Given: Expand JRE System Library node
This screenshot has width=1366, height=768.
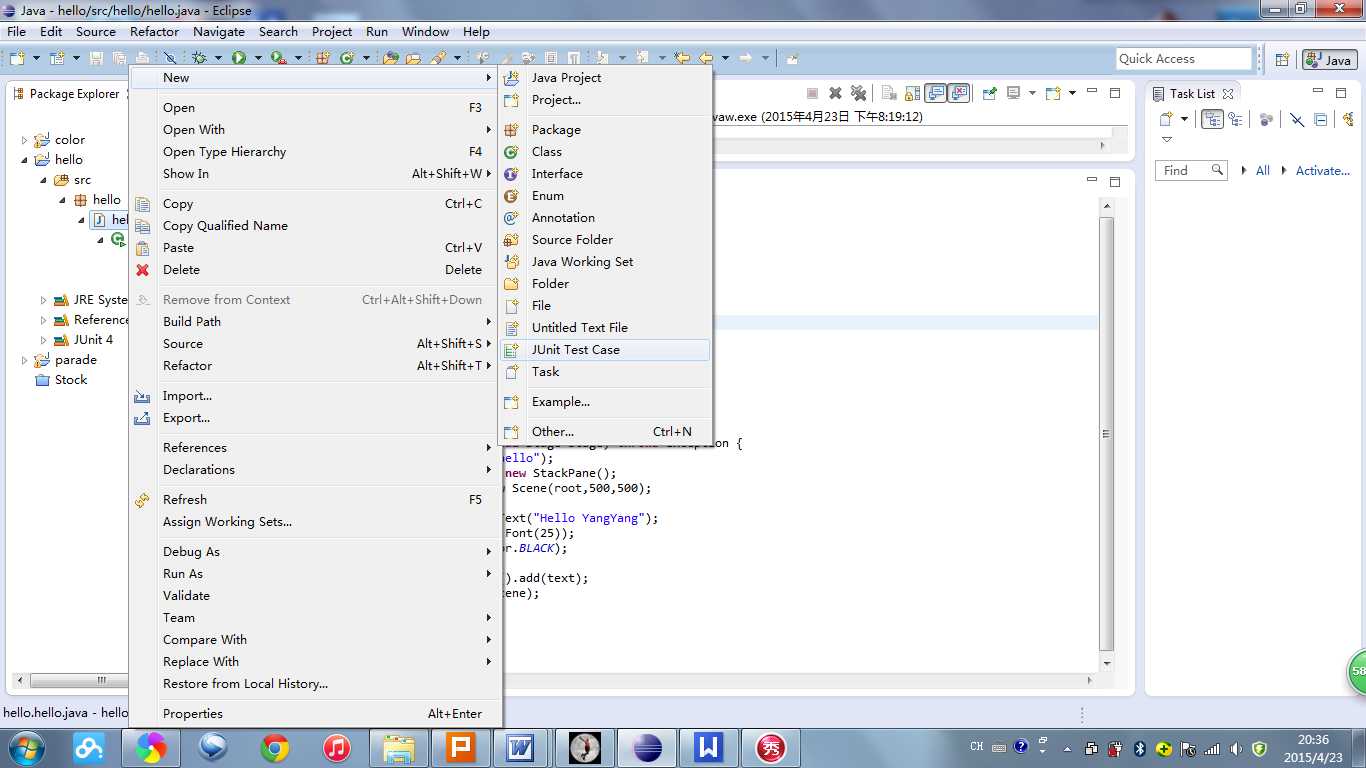Looking at the screenshot, I should point(44,300).
